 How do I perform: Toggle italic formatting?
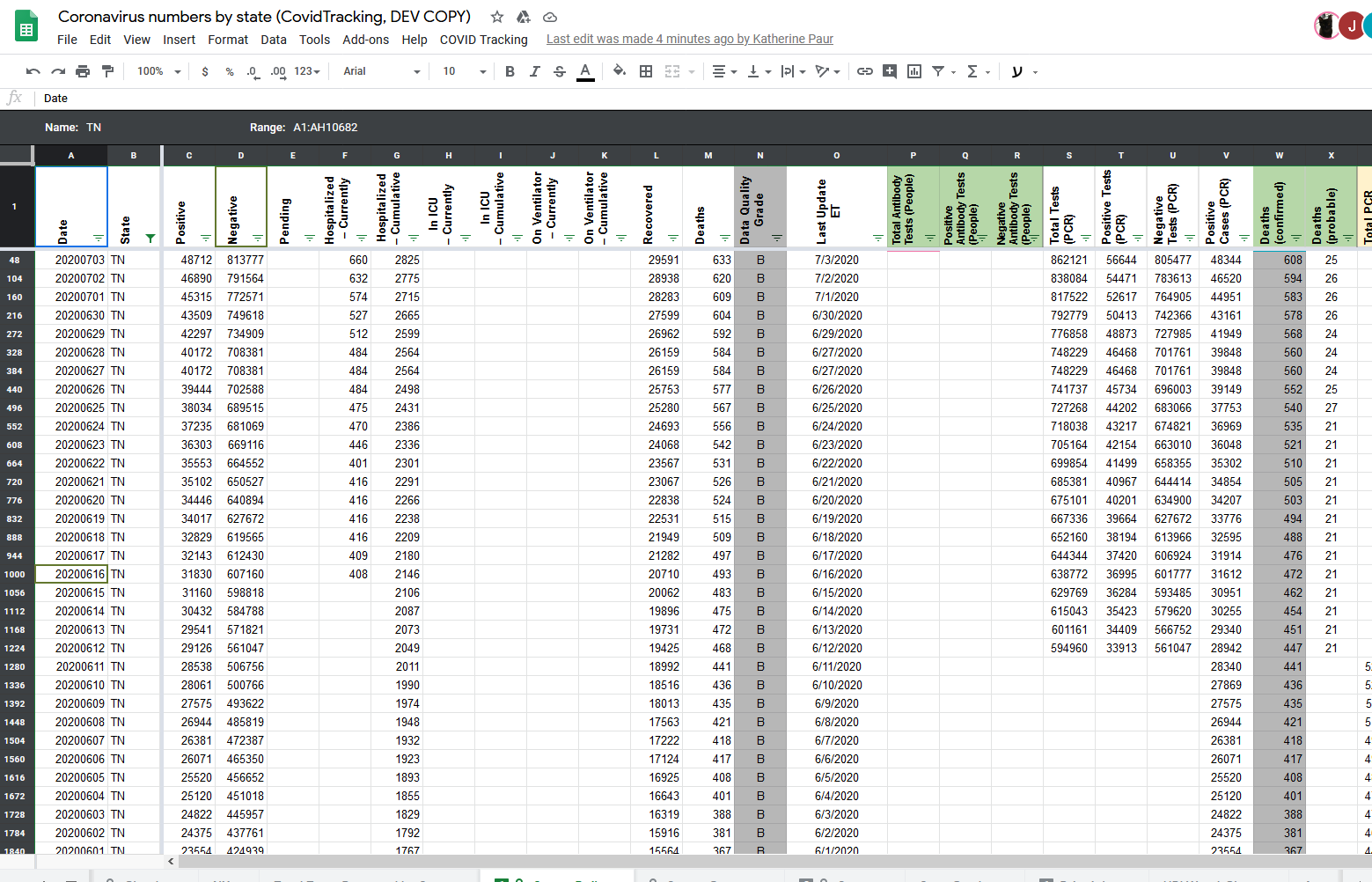coord(534,71)
